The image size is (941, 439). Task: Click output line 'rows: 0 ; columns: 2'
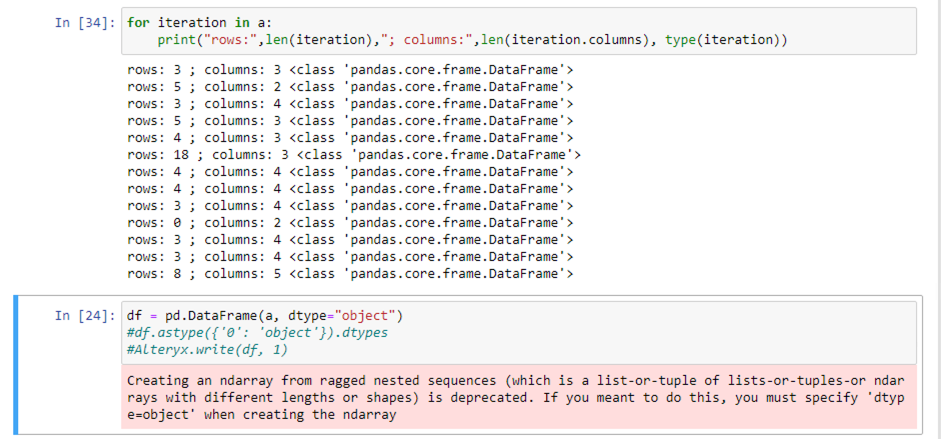pyautogui.click(x=350, y=223)
